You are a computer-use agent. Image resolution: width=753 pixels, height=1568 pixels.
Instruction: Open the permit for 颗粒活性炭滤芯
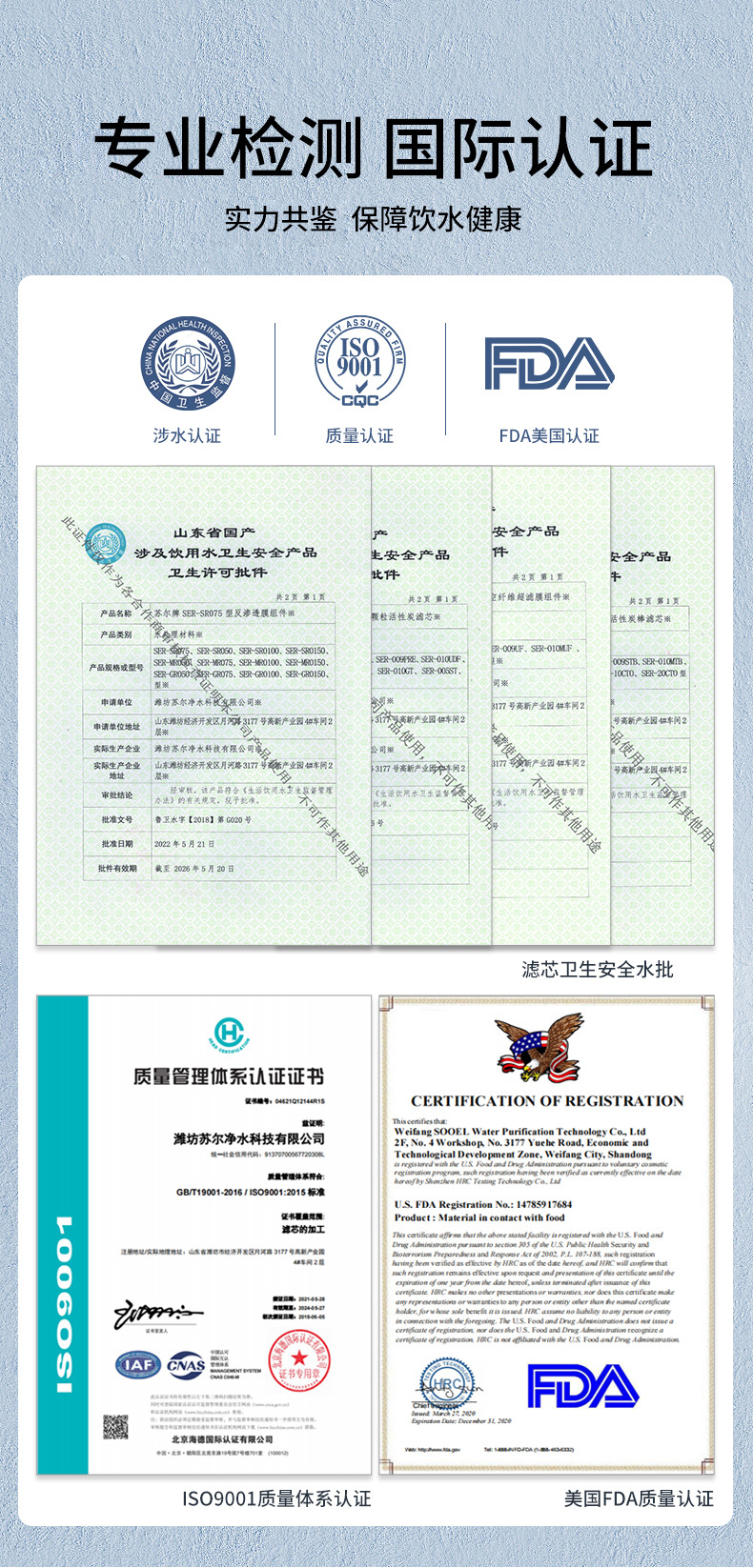[432, 705]
